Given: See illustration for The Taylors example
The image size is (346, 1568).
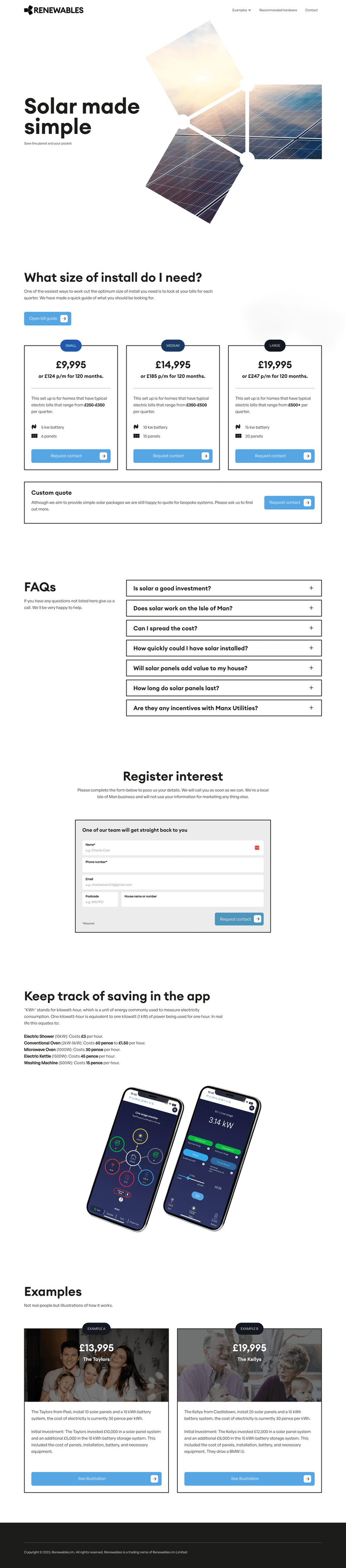Looking at the screenshot, I should 96,1479.
